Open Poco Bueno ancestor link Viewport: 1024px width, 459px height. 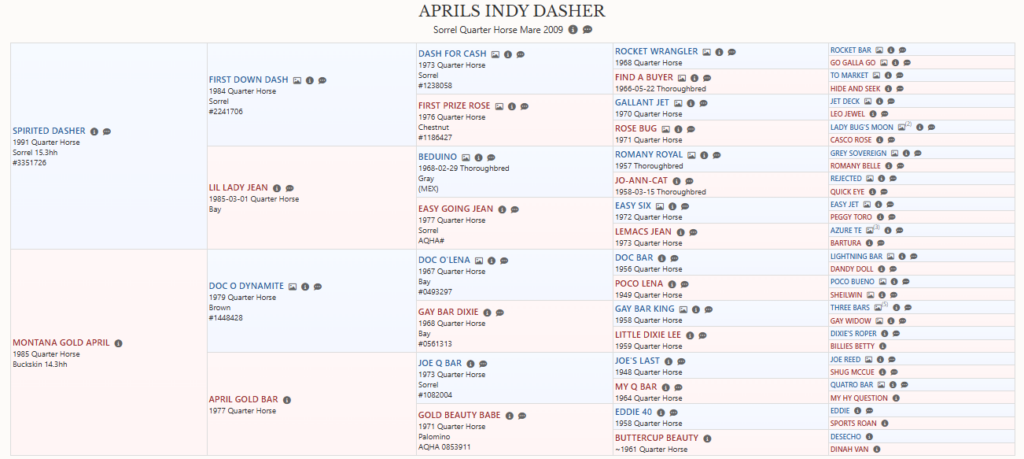coord(852,282)
